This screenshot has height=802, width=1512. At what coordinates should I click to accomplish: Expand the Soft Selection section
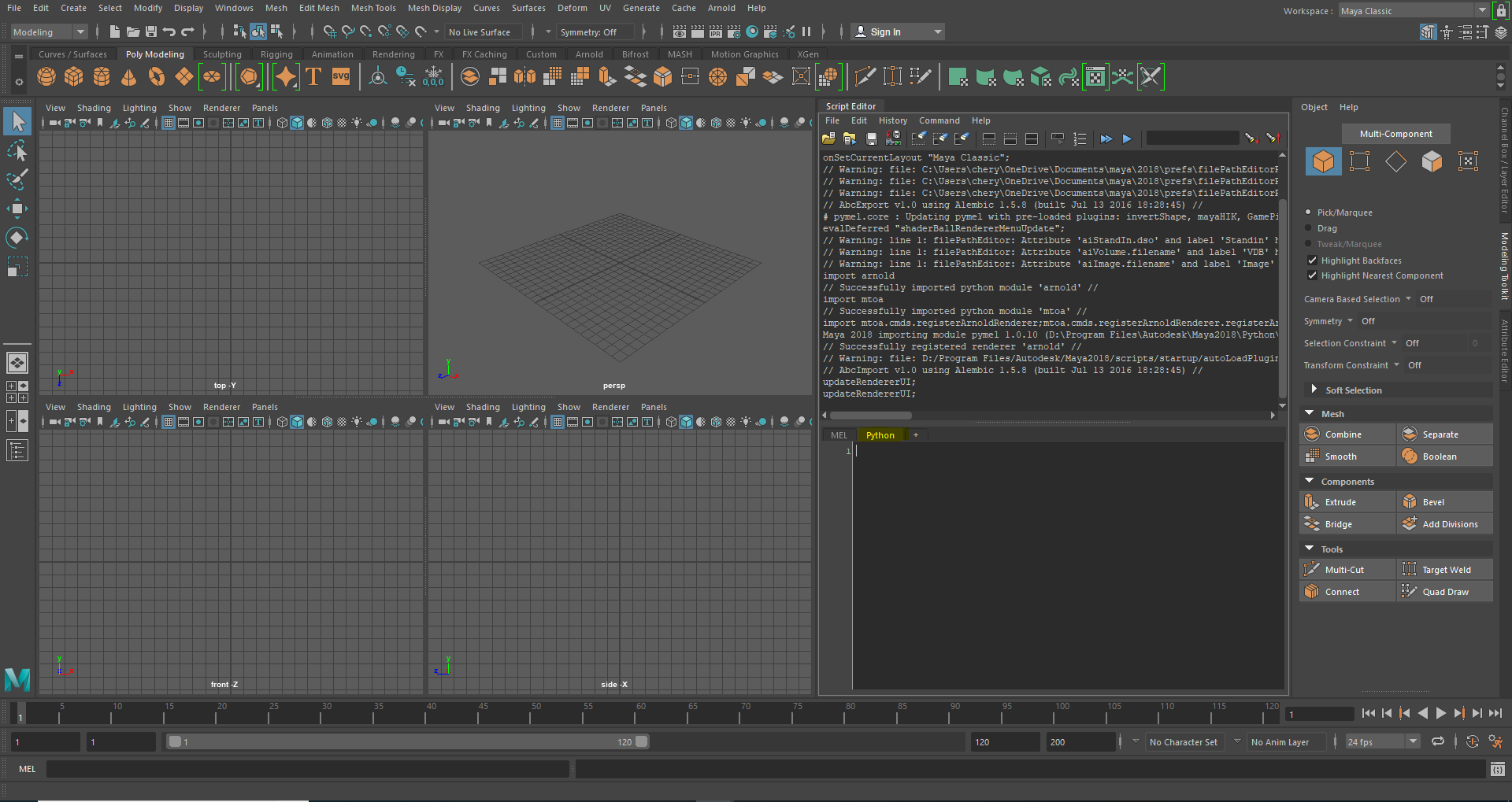click(1314, 390)
